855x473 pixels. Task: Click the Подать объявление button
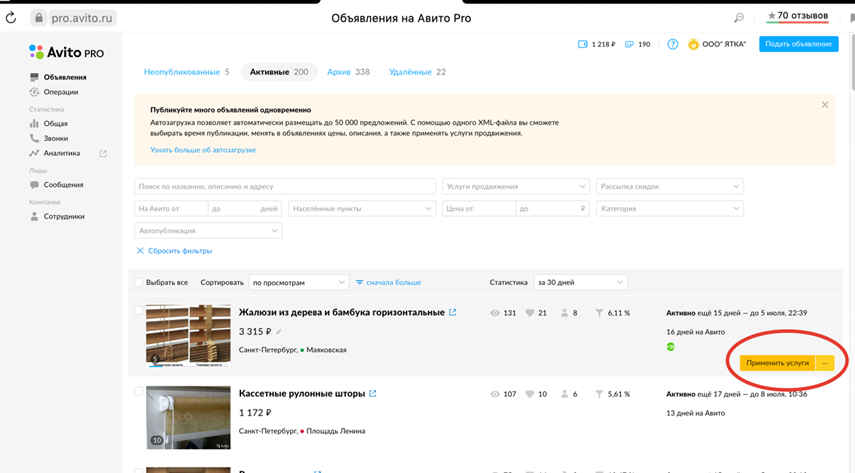[x=798, y=44]
